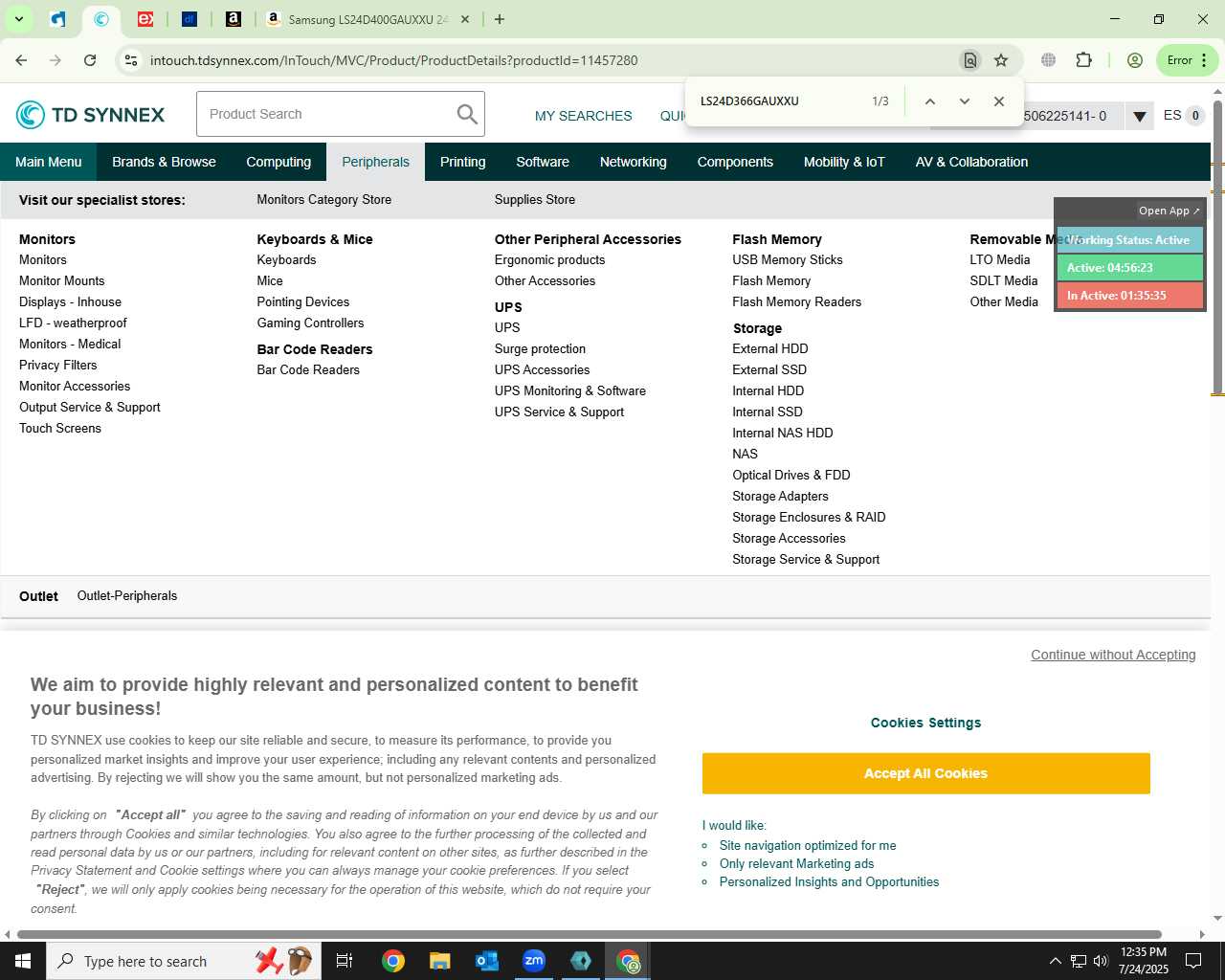
Task: Click Monitor Mounts link
Action: pyautogui.click(x=62, y=281)
